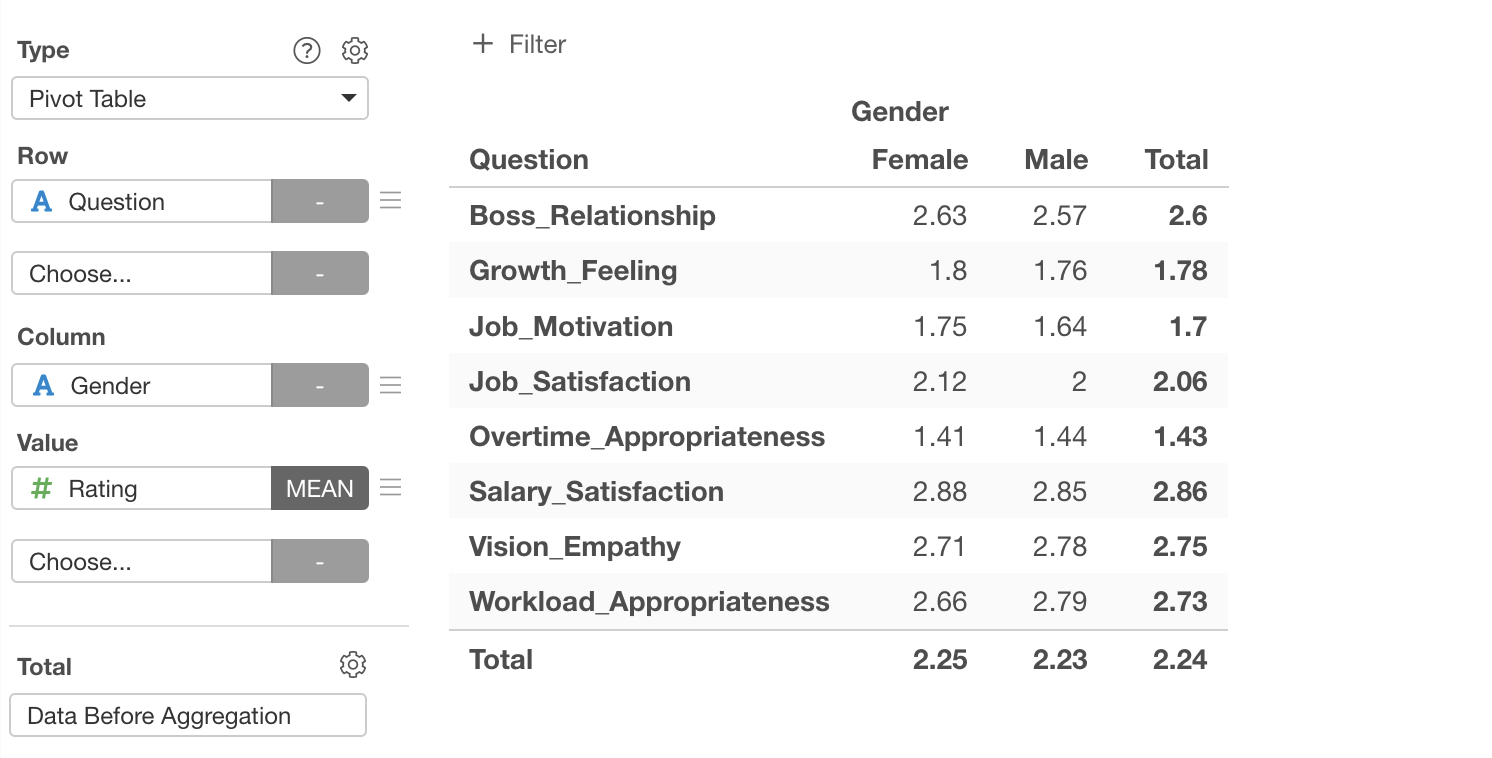Open chart type settings gear
This screenshot has height=758, width=1492.
click(355, 50)
